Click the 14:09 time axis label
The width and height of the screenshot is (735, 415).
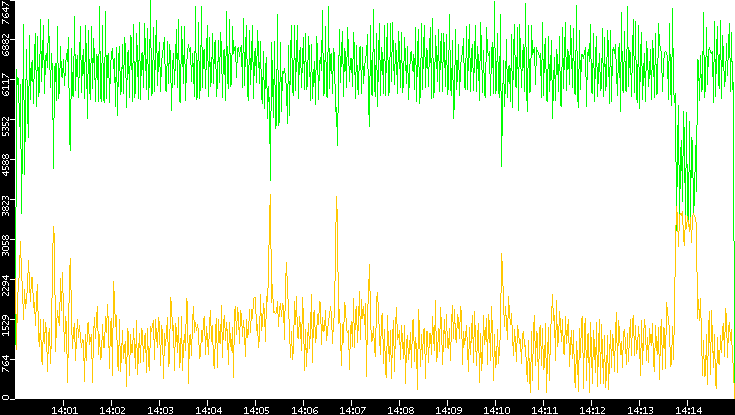click(x=449, y=409)
